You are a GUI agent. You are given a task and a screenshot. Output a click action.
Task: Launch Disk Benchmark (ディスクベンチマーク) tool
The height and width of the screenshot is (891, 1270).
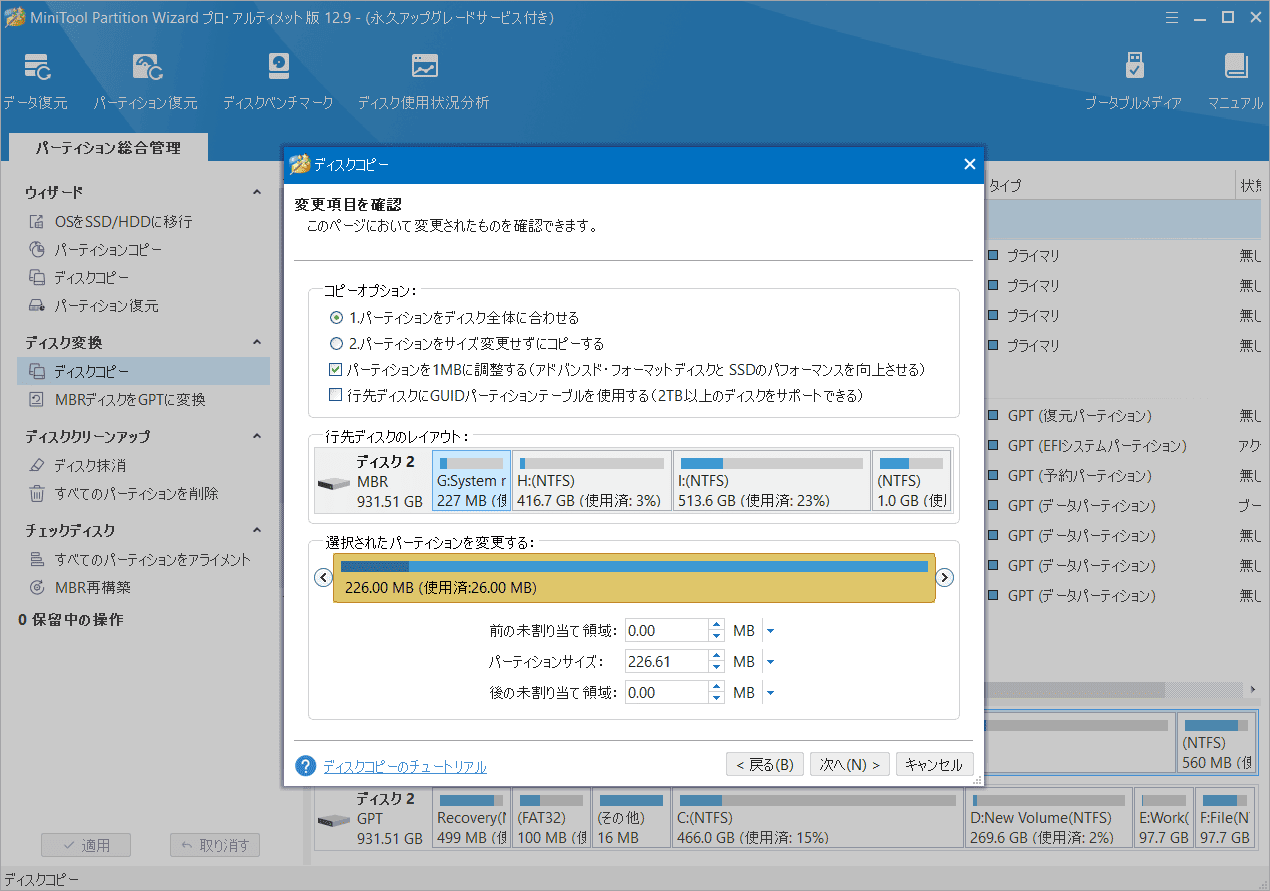279,82
